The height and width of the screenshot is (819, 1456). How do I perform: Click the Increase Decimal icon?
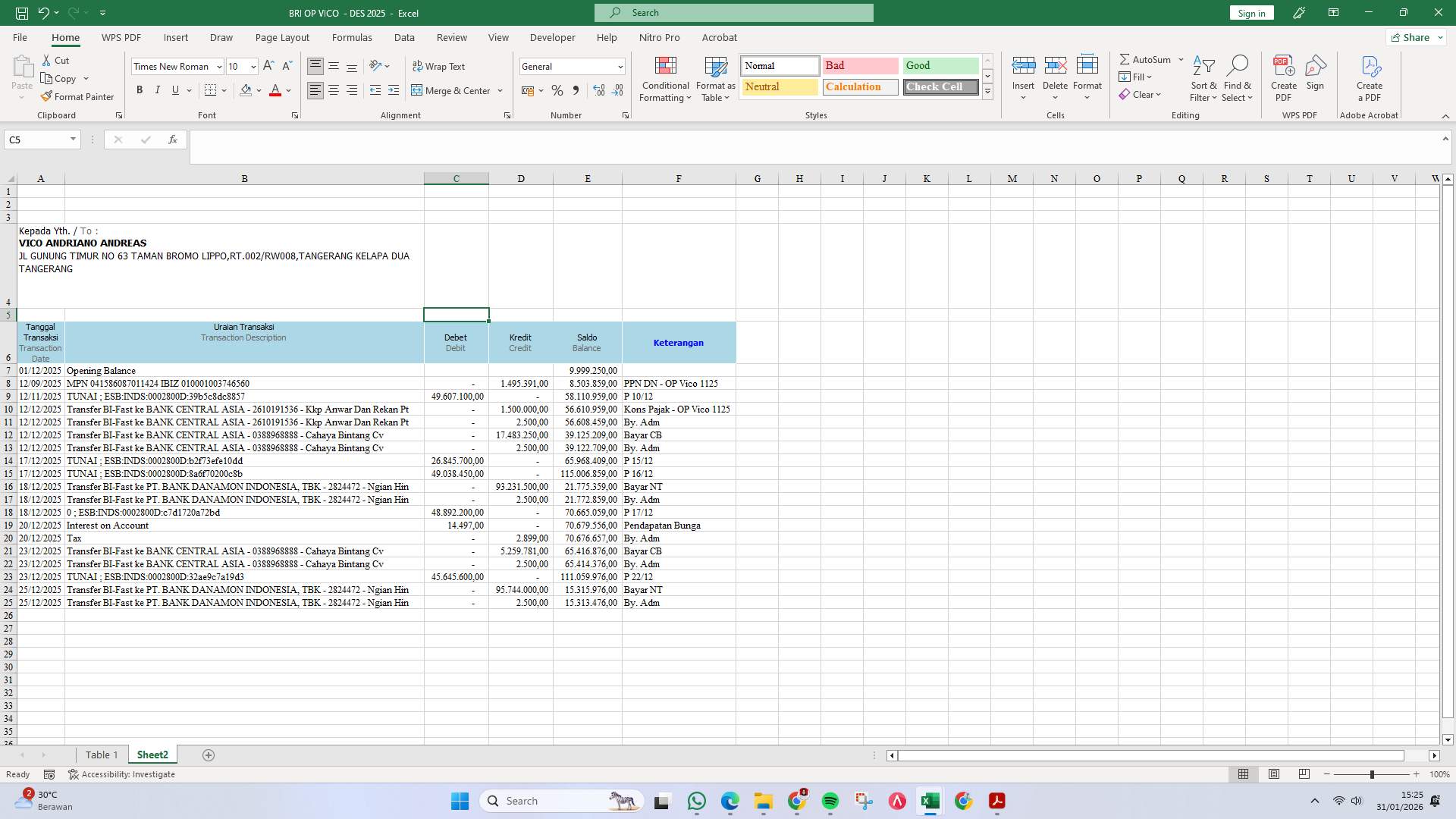(x=599, y=90)
